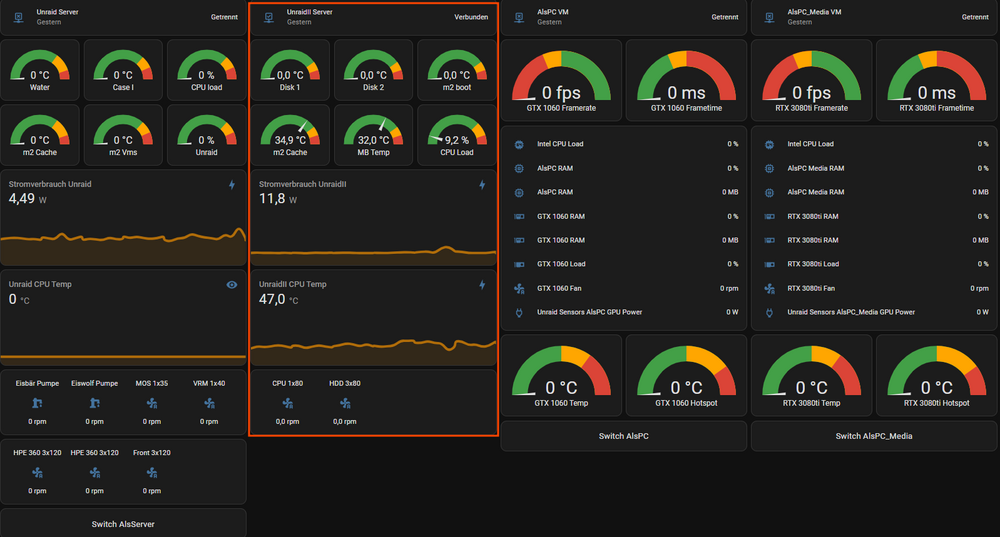Click the RTX 3080ti Load row icon
Viewport: 1000px width, 537px height.
(770, 264)
